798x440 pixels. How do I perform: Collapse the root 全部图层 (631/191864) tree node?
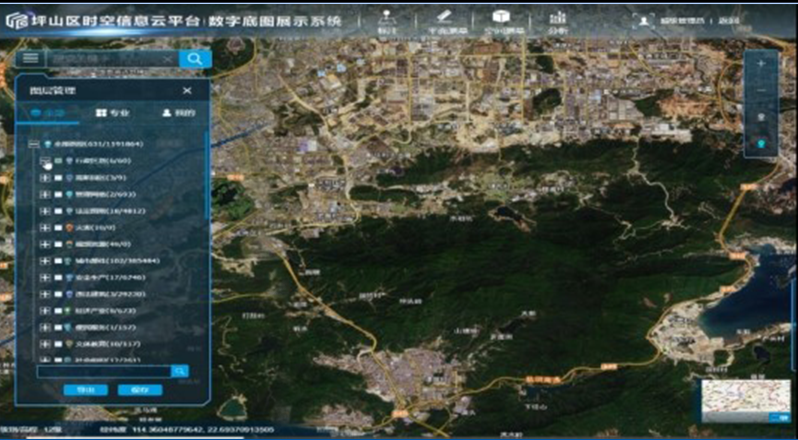click(32, 143)
